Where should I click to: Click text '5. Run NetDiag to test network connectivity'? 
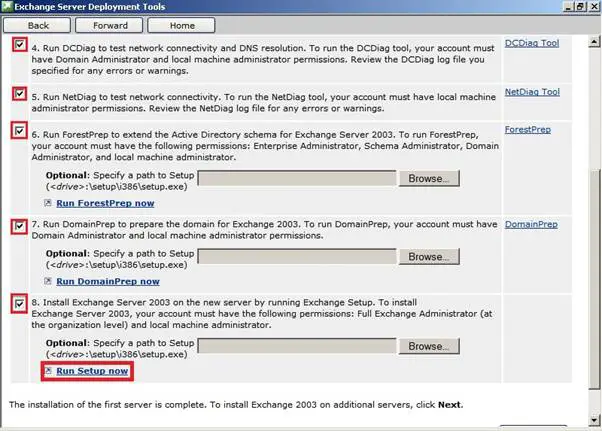[x=126, y=97]
